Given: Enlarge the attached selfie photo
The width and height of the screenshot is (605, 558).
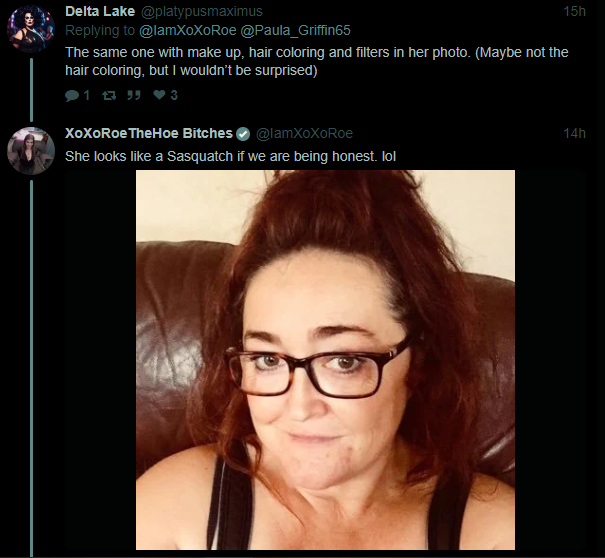Looking at the screenshot, I should coord(325,360).
